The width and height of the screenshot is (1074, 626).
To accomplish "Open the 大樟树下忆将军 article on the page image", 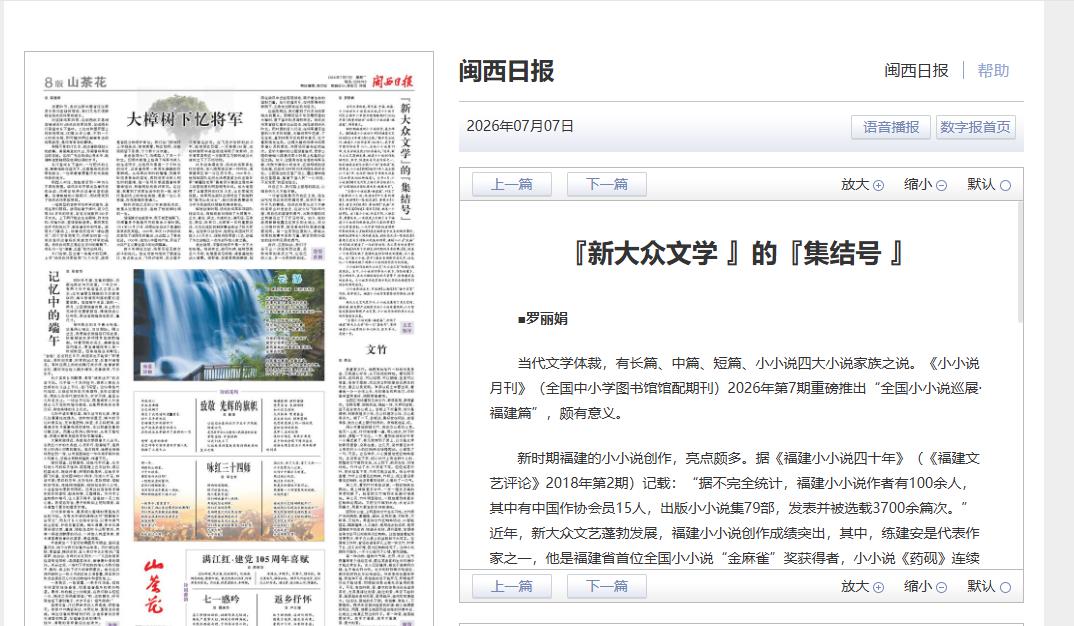I will click(x=185, y=119).
